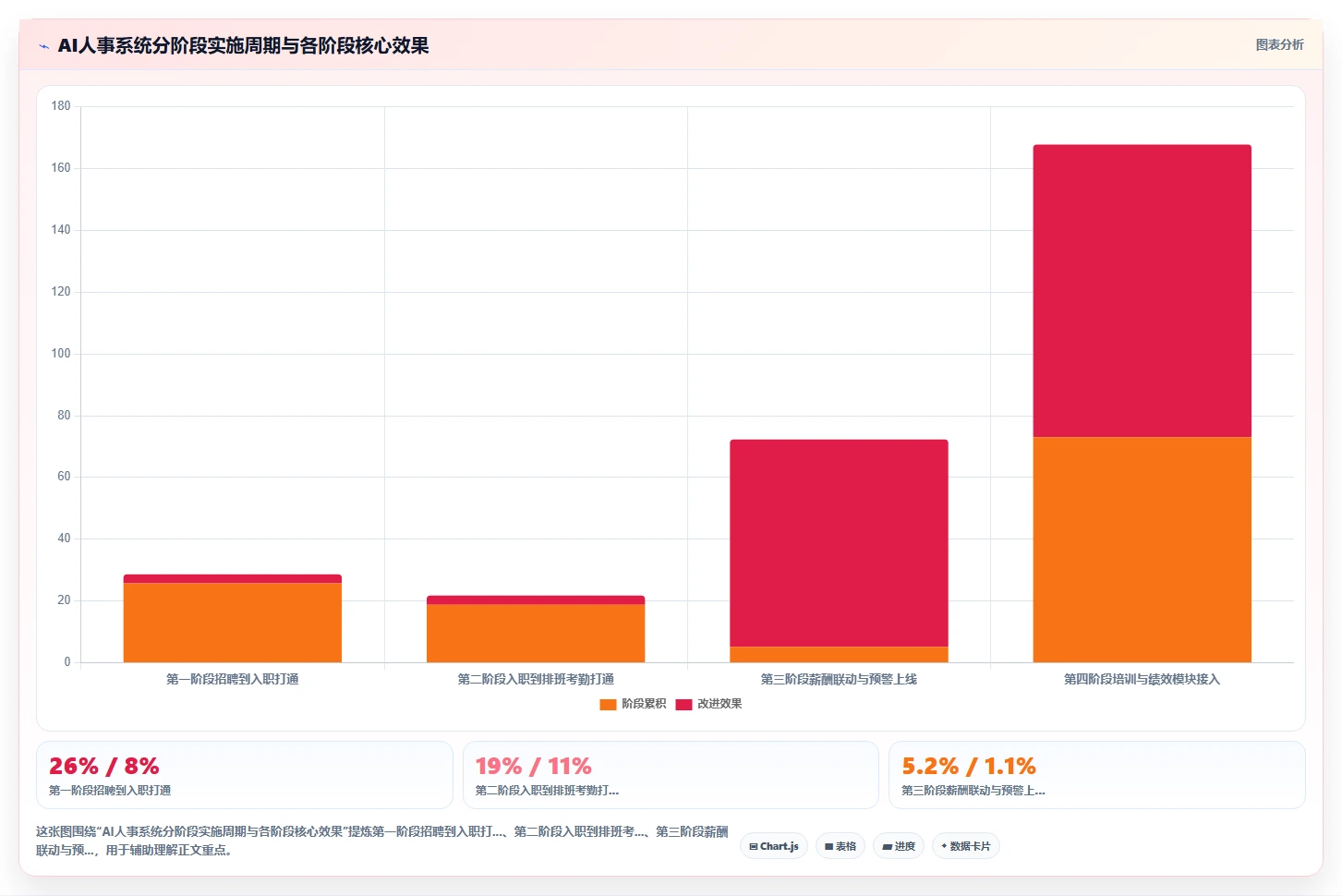Click the description paragraph starting with 这张图围绕
This screenshot has height=896, width=1342.
[382, 841]
